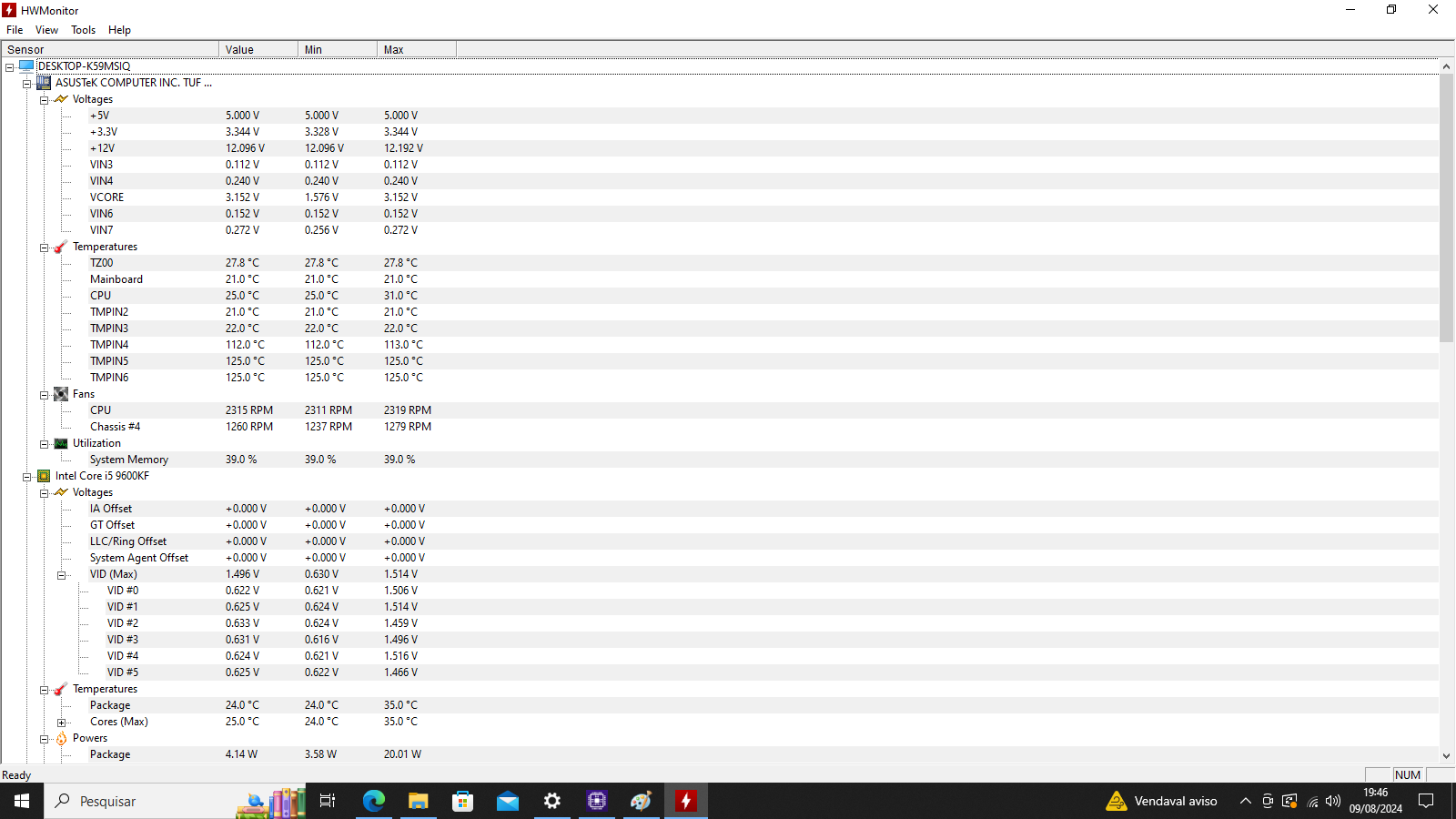Click the desktop computer icon beside DESKTOP-K59MSIQ
Screen dimensions: 1456x819
tap(26, 66)
